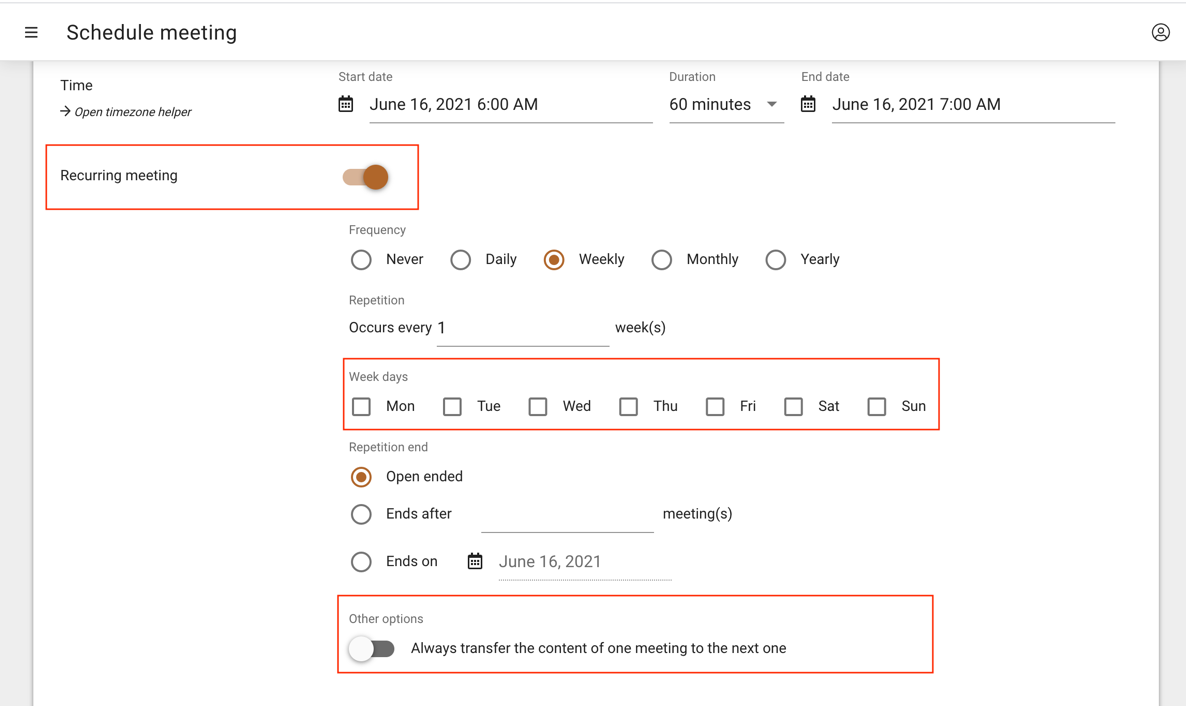The height and width of the screenshot is (706, 1186).
Task: Turn off the Recurring meeting switch
Action: [x=366, y=177]
